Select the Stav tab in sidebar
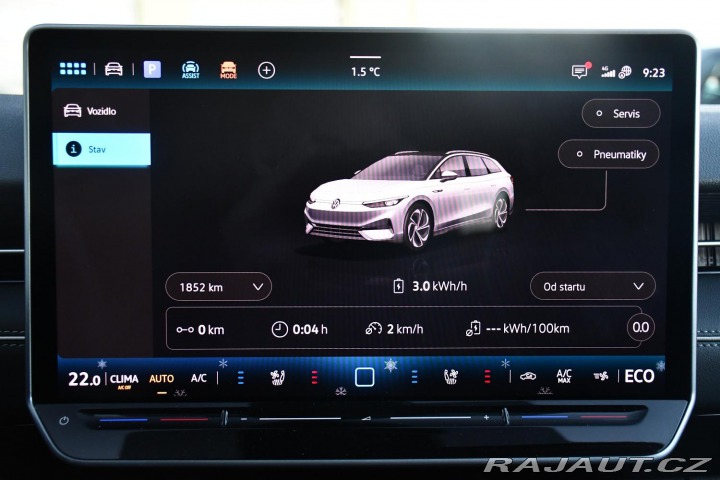The image size is (720, 480). pos(101,149)
